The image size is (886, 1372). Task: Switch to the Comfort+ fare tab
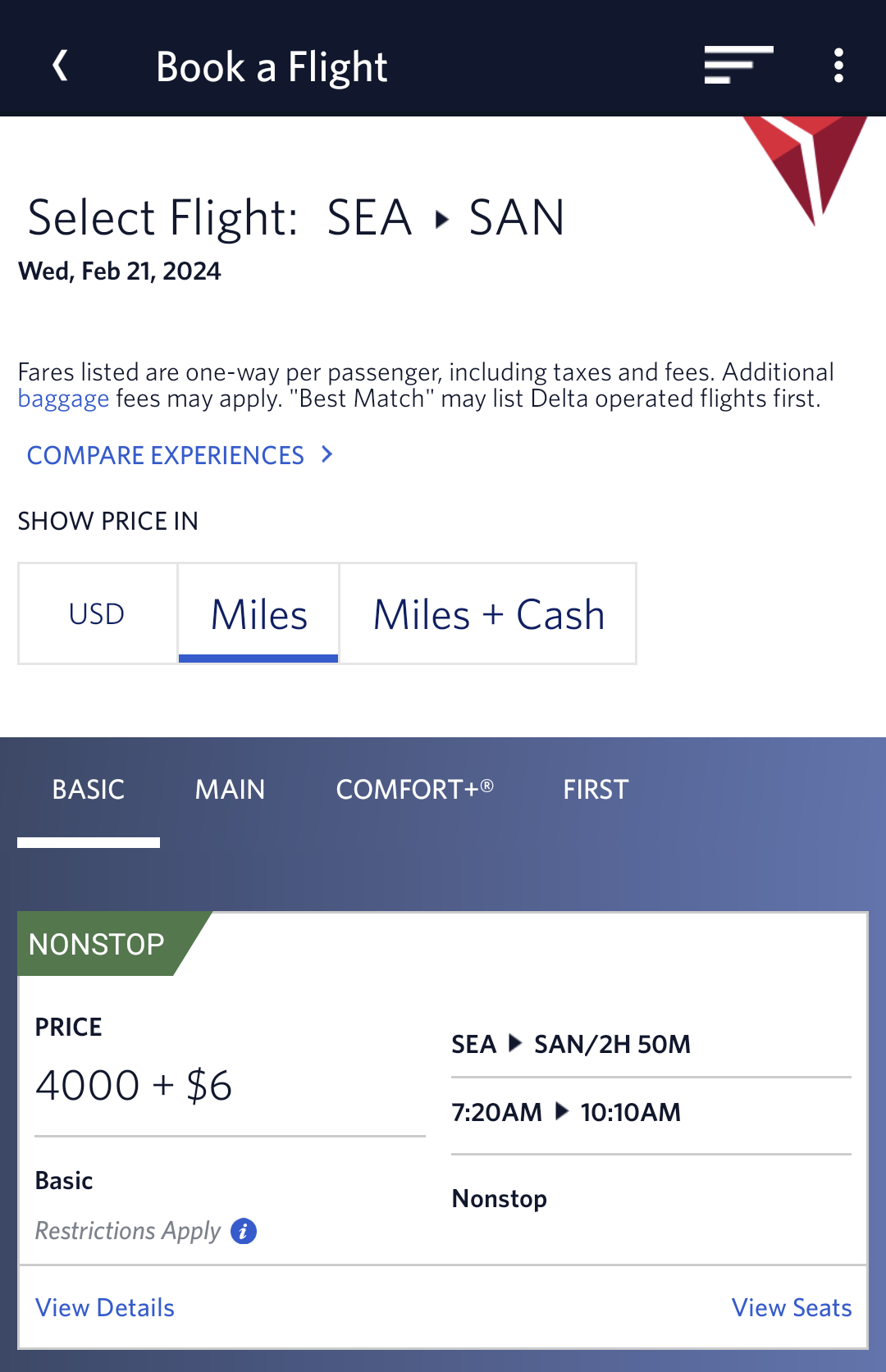pos(414,790)
